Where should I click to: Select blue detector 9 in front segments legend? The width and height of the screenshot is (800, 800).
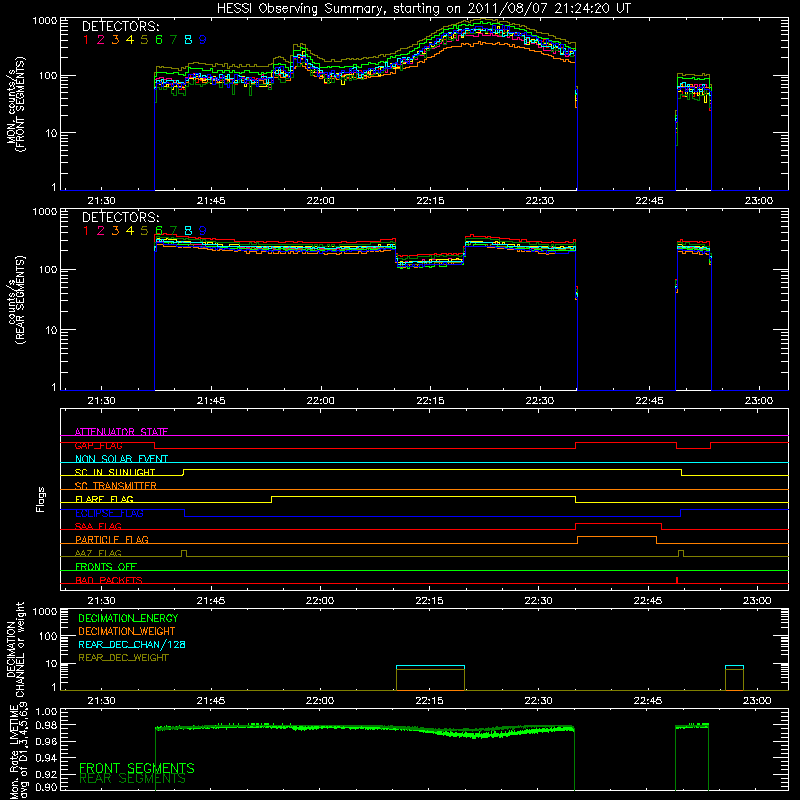(x=203, y=40)
